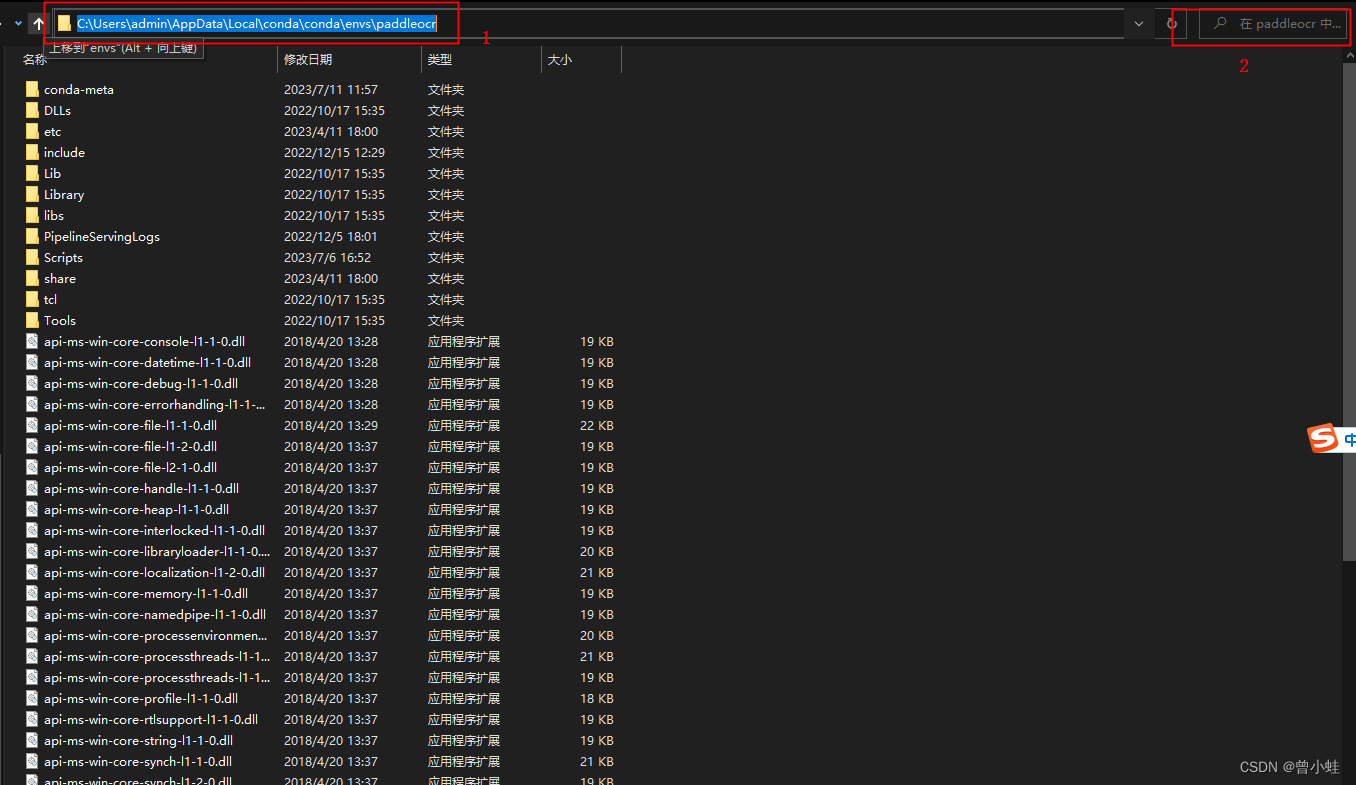Click 20 KB size of libraryloader dll row
This screenshot has width=1356, height=785.
597,552
